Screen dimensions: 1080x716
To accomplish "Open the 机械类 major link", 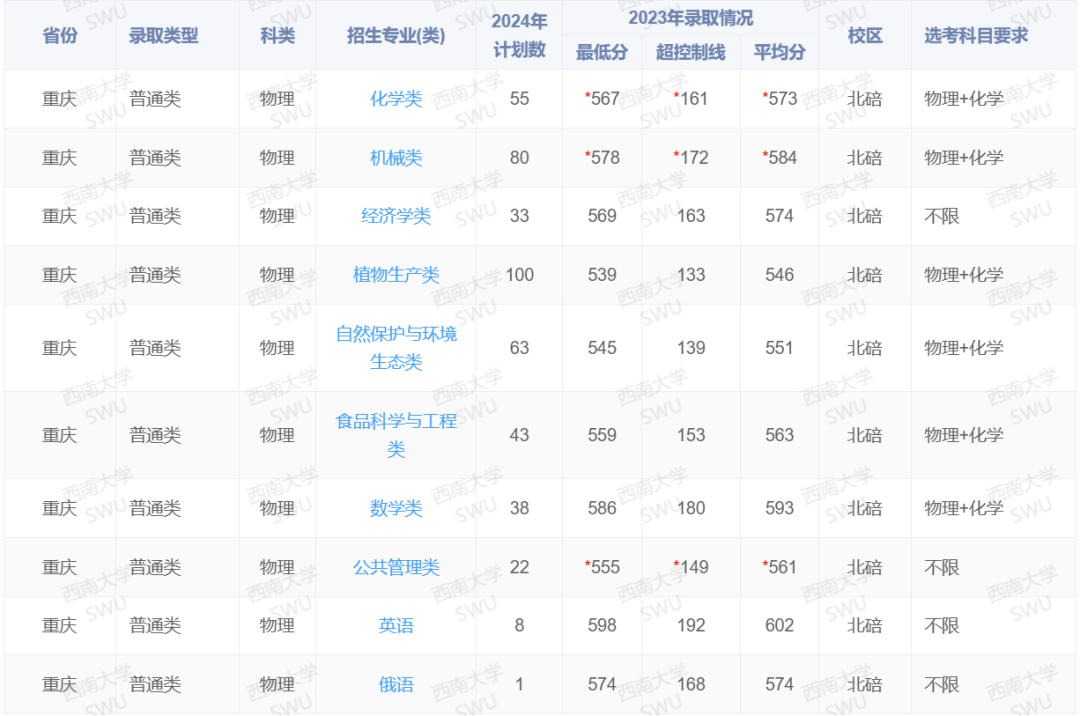I will [x=396, y=158].
